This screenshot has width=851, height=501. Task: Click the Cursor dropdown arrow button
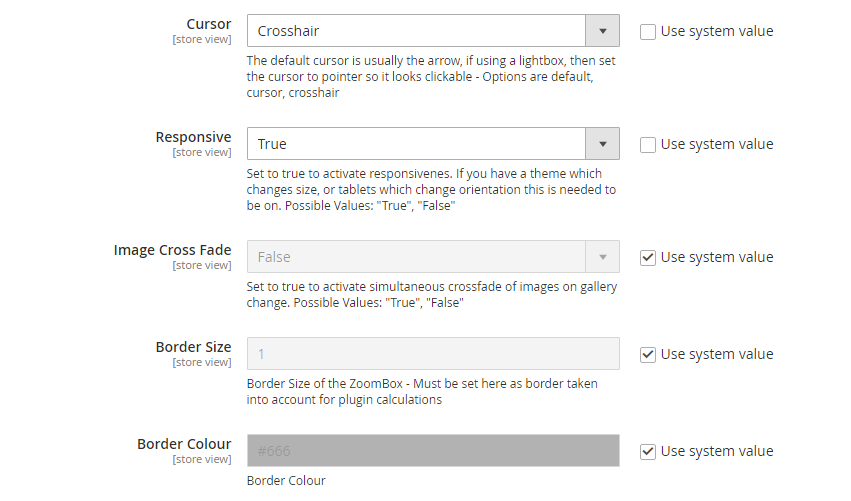[602, 31]
